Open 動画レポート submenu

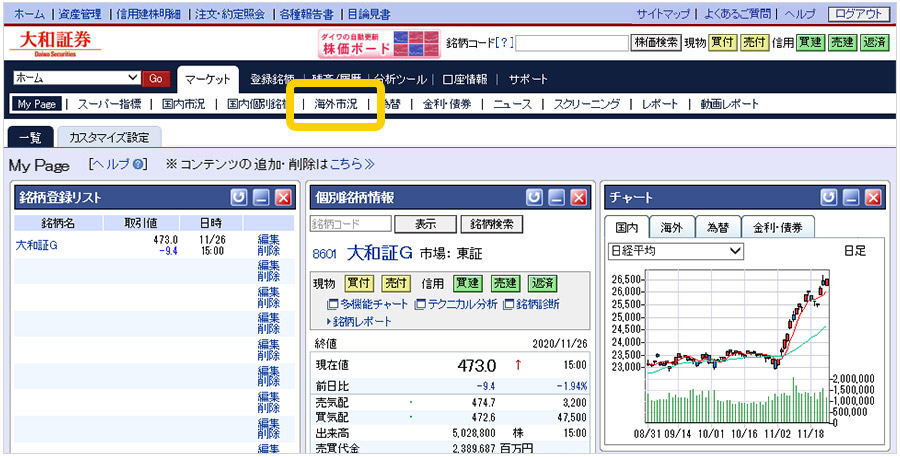pyautogui.click(x=730, y=104)
